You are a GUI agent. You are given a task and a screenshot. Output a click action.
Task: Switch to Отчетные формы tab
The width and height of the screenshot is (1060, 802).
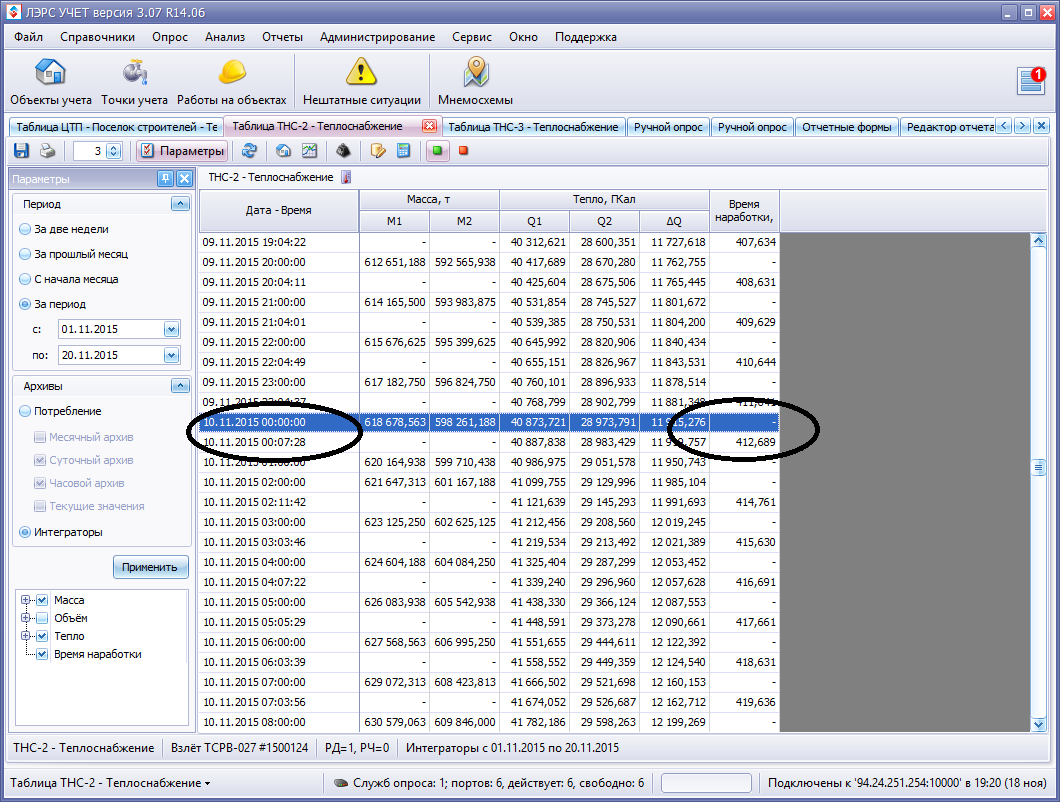tap(846, 127)
